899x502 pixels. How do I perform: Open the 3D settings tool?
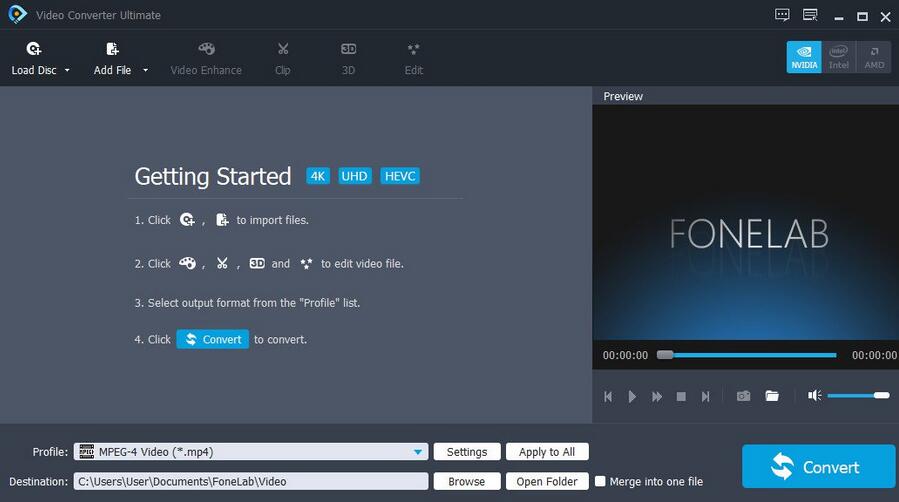tap(349, 59)
